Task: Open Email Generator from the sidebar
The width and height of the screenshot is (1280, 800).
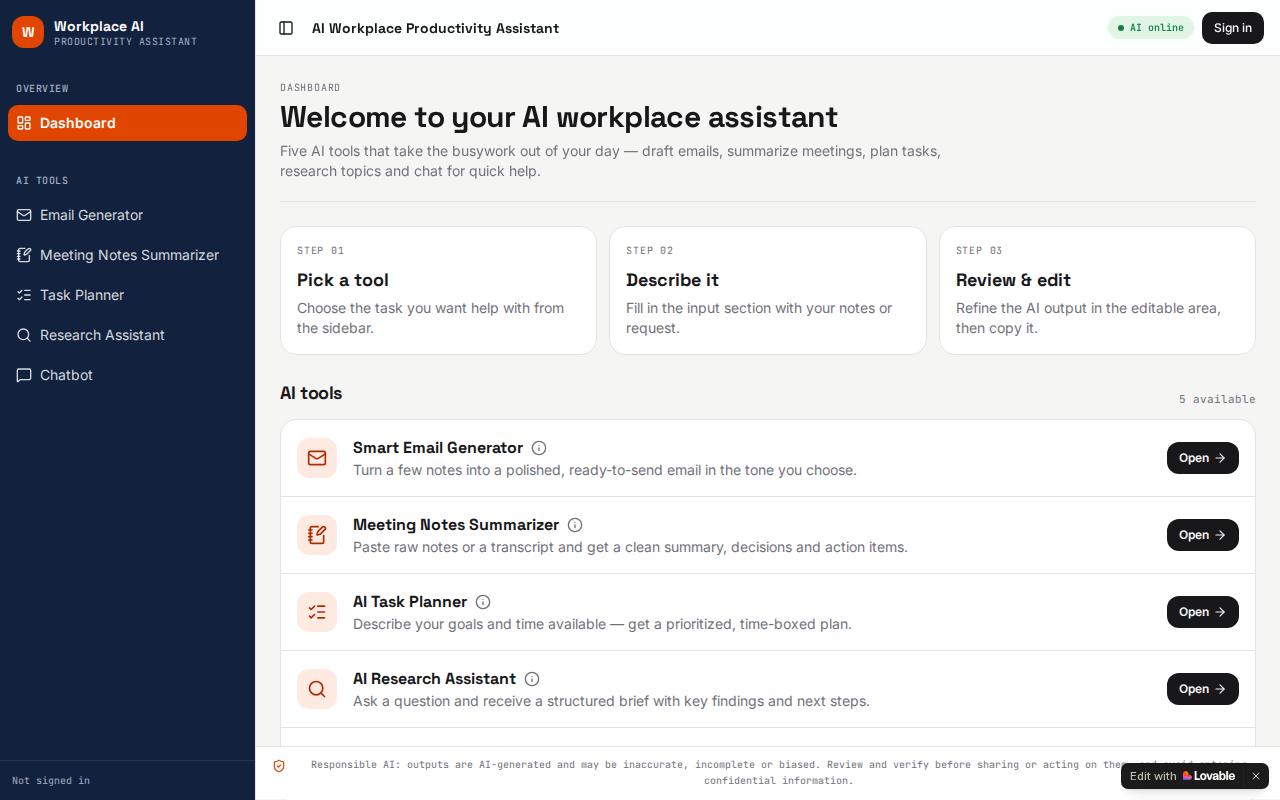Action: point(127,215)
